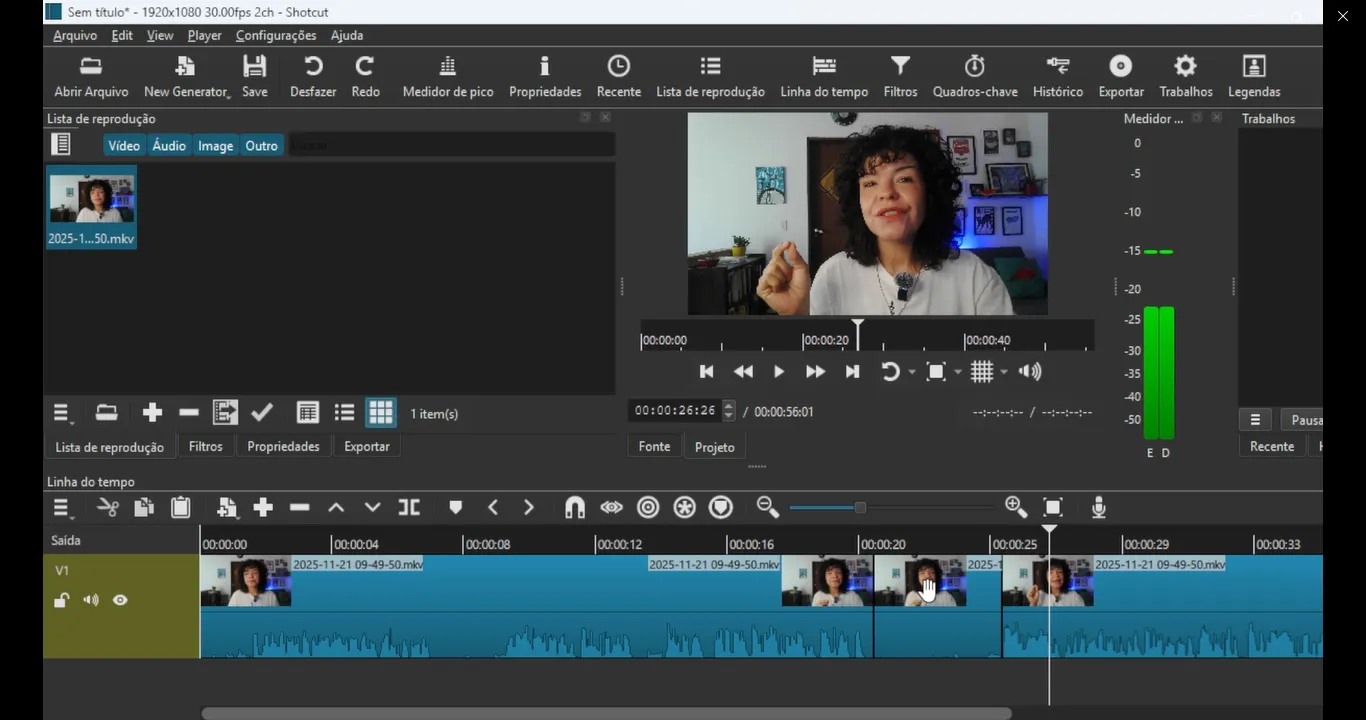
Task: Select the Split at playhead tool
Action: click(409, 507)
